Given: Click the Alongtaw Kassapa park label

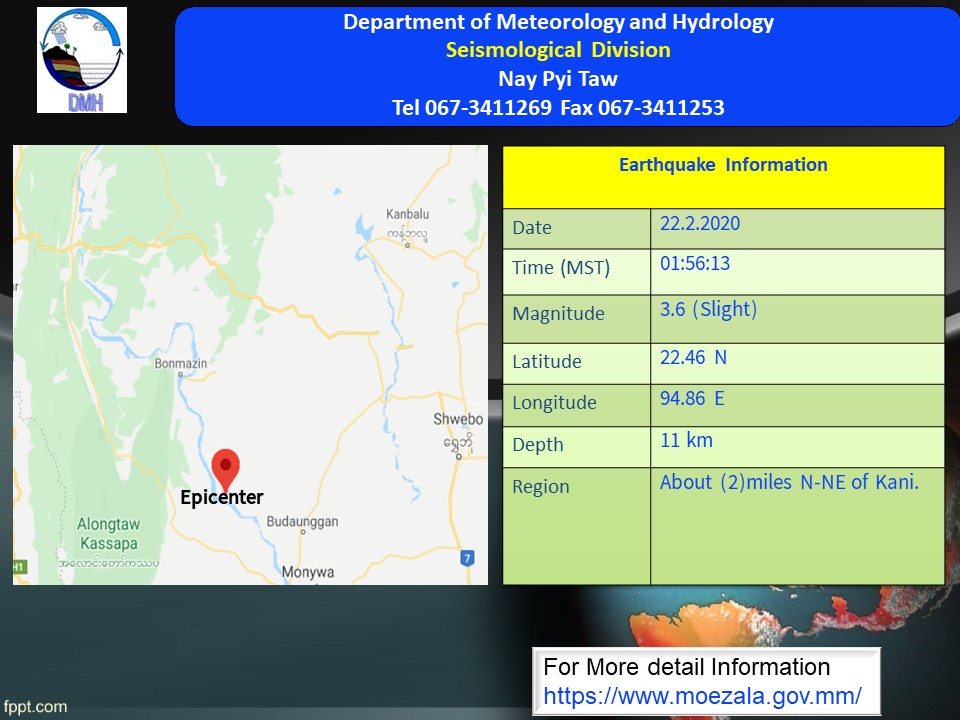Looking at the screenshot, I should (108, 534).
